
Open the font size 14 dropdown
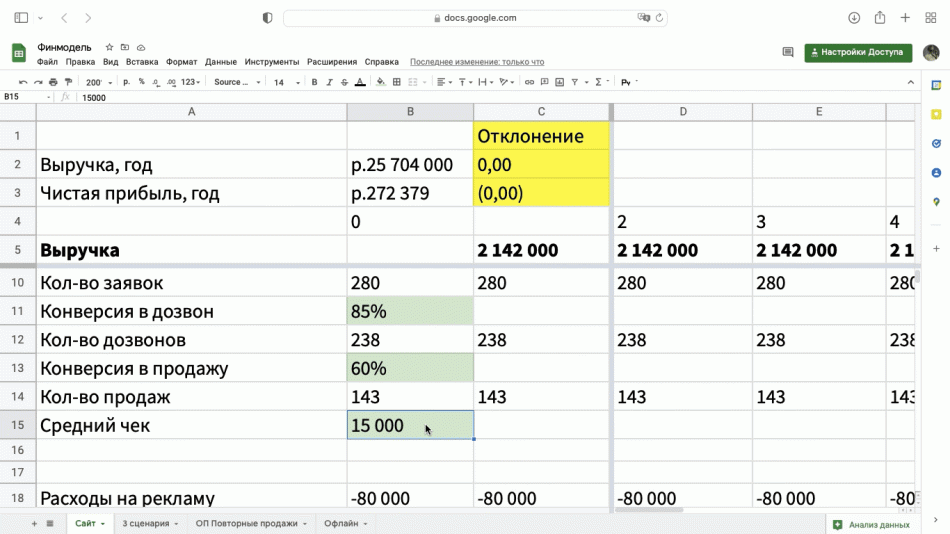[x=285, y=82]
